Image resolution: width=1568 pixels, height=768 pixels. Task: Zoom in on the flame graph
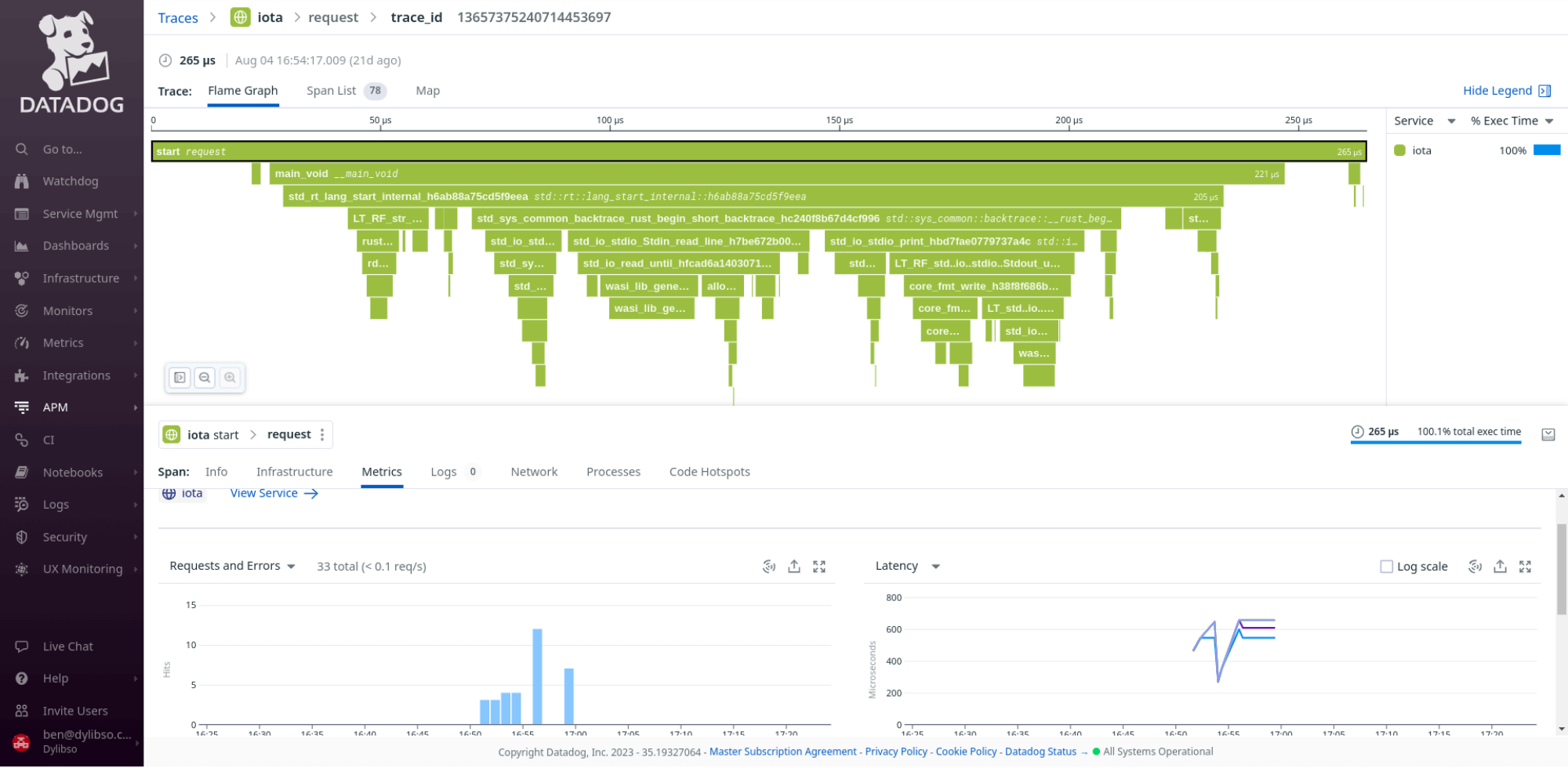pos(230,377)
